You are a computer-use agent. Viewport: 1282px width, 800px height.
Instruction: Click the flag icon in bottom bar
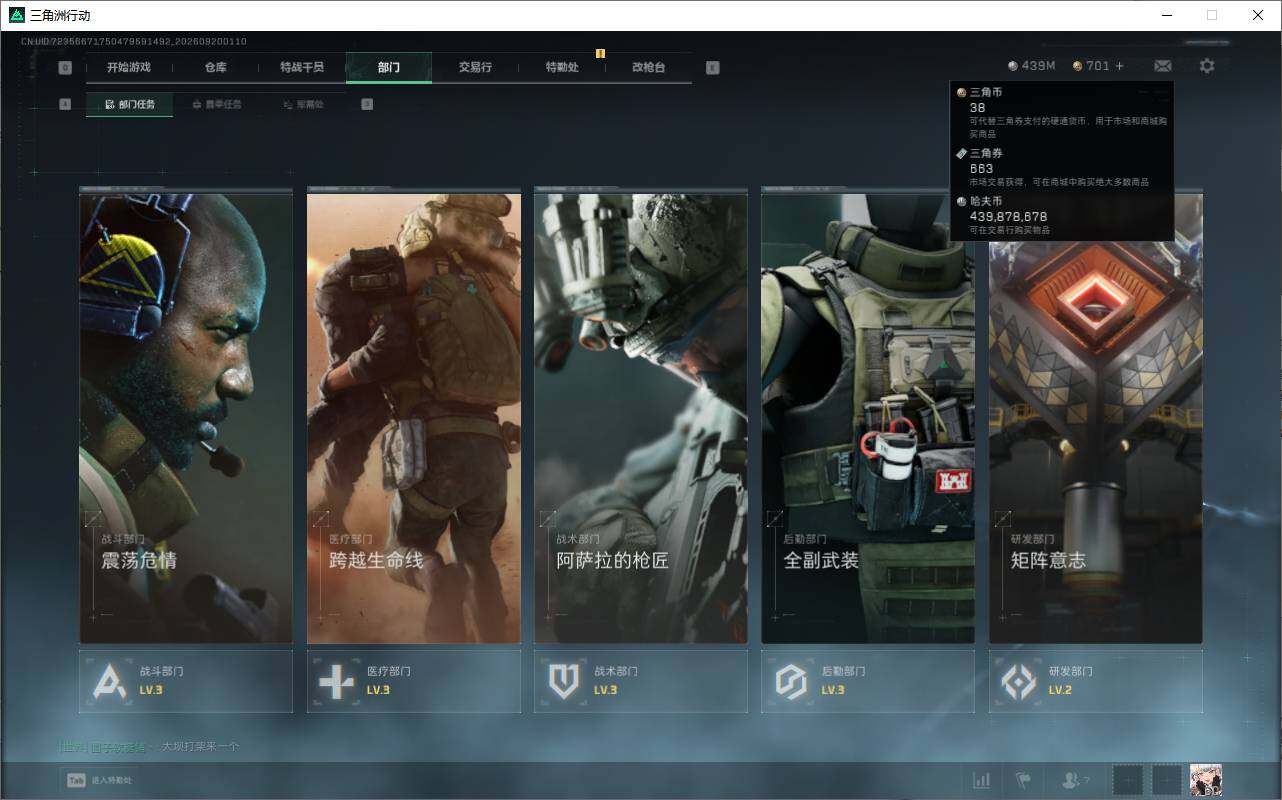tap(1023, 780)
